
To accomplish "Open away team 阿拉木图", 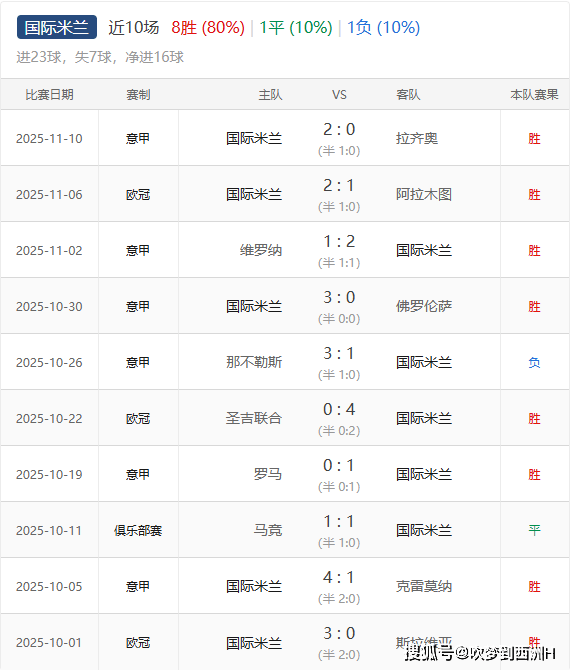I will 423,194.
